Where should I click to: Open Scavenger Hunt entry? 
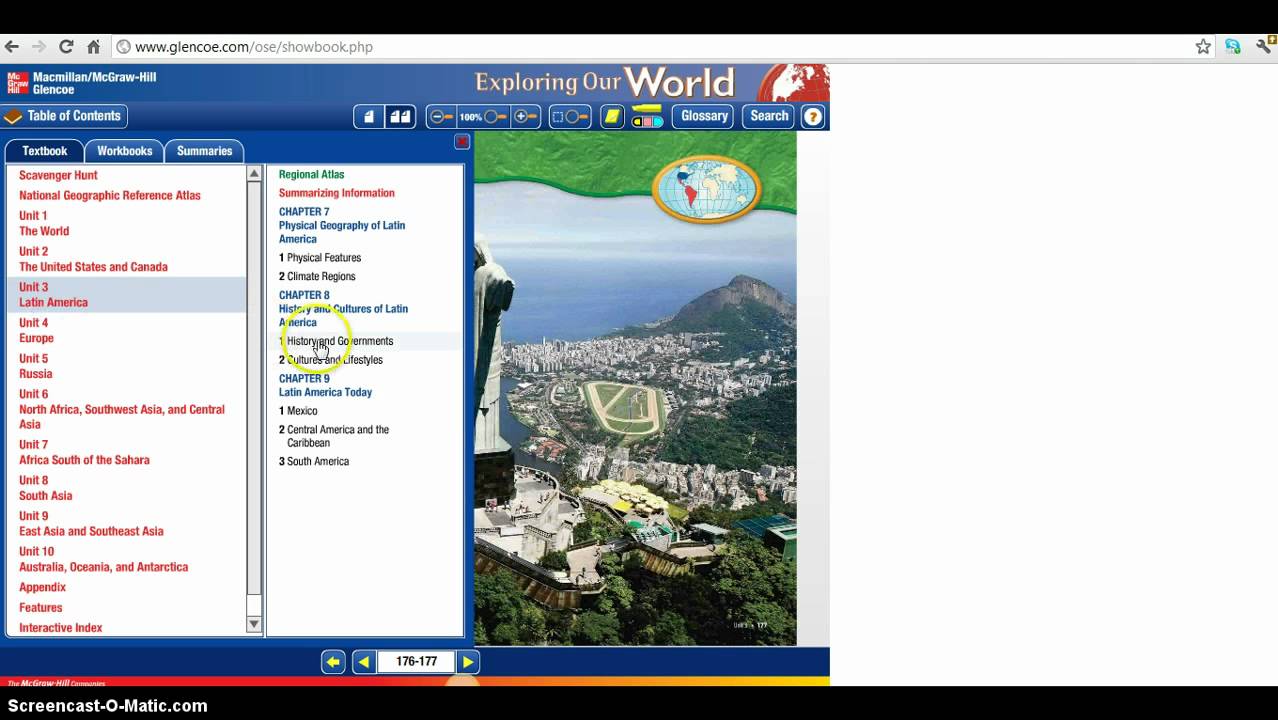coord(58,175)
